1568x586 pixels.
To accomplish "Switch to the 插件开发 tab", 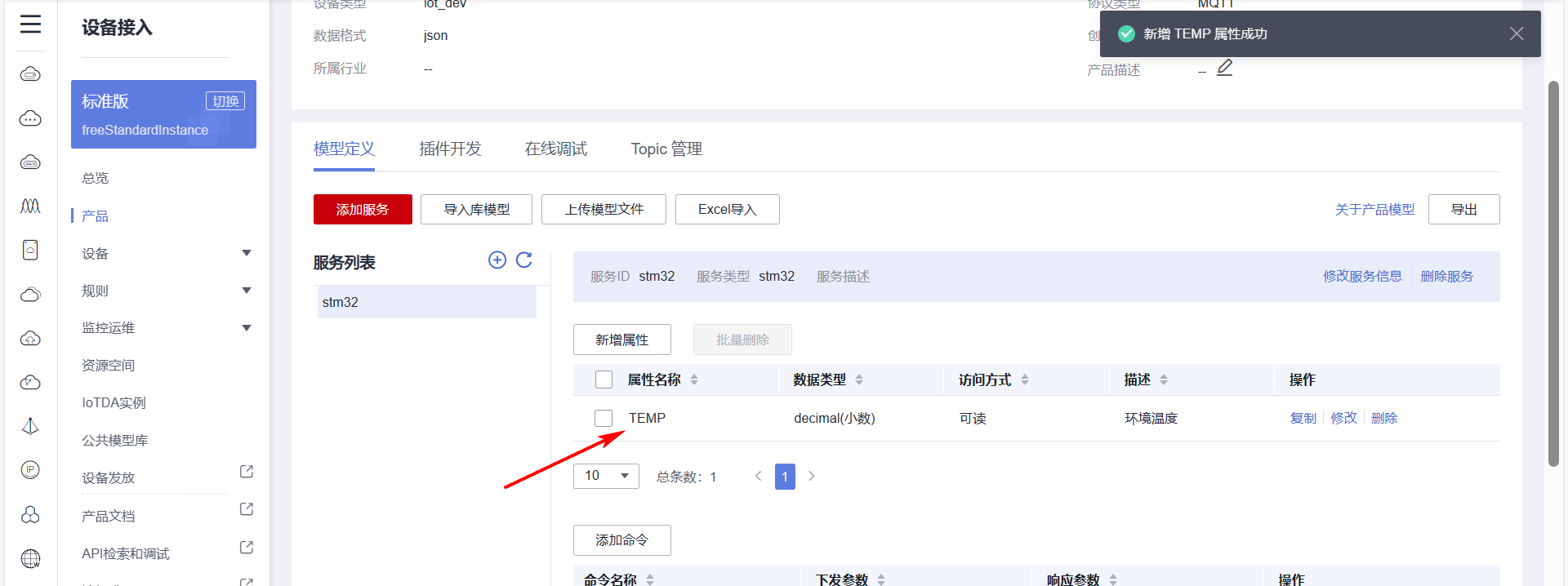I will [450, 149].
